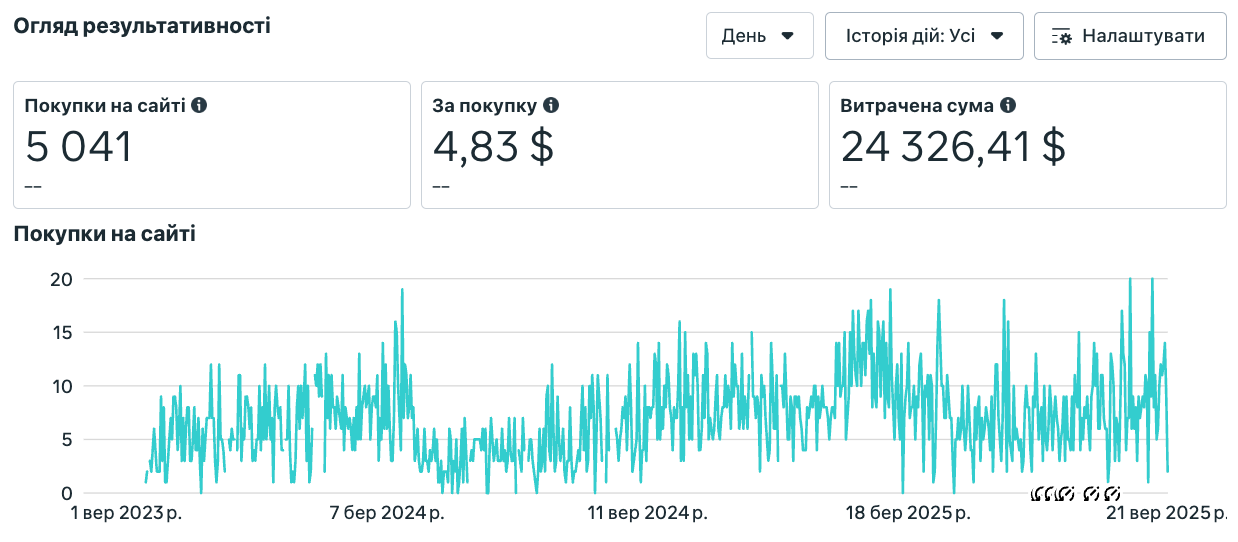Click the caret arrow in Історія дій
This screenshot has width=1238, height=542.
(996, 36)
